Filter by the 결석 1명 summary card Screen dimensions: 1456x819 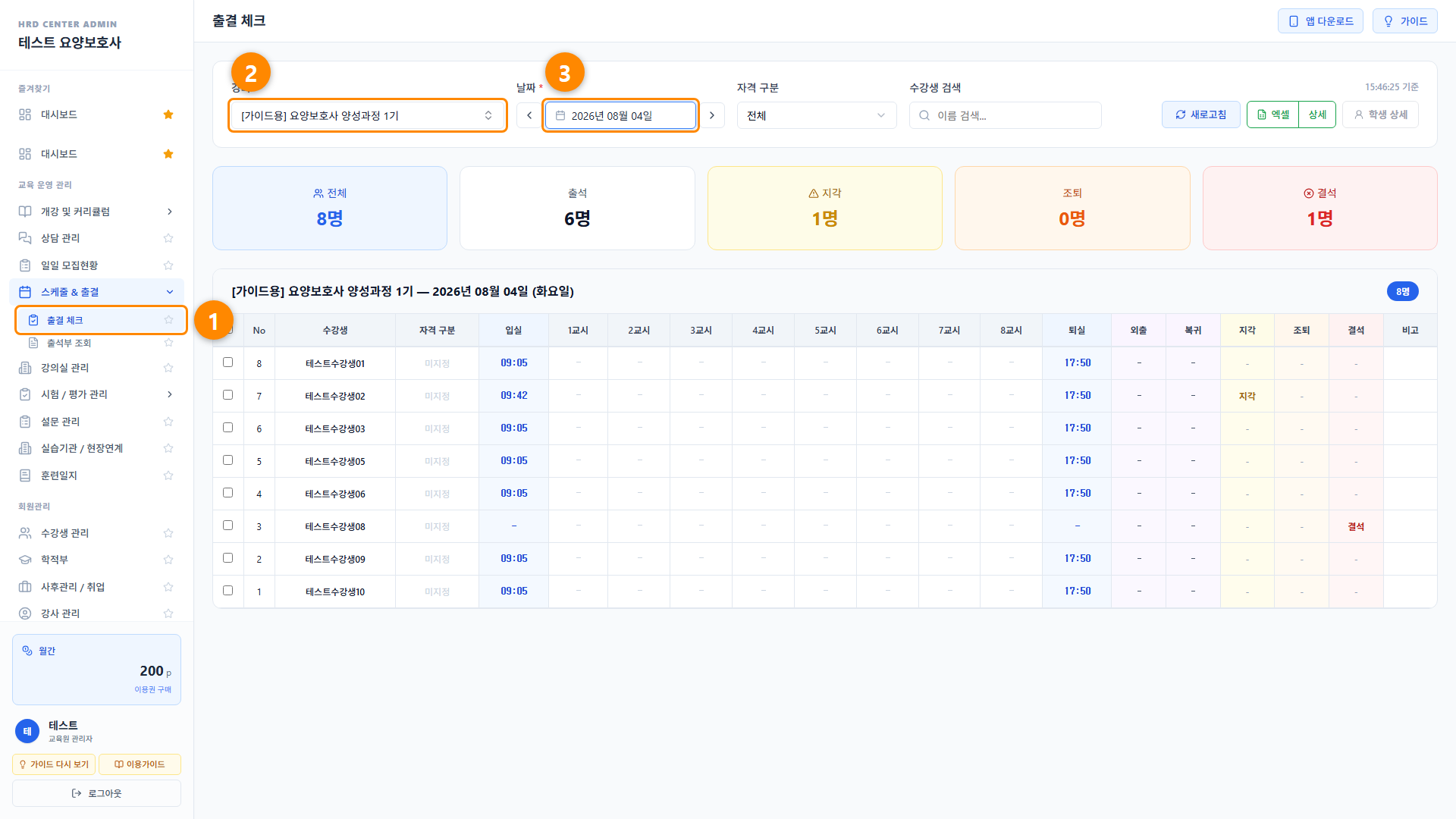pos(1320,208)
